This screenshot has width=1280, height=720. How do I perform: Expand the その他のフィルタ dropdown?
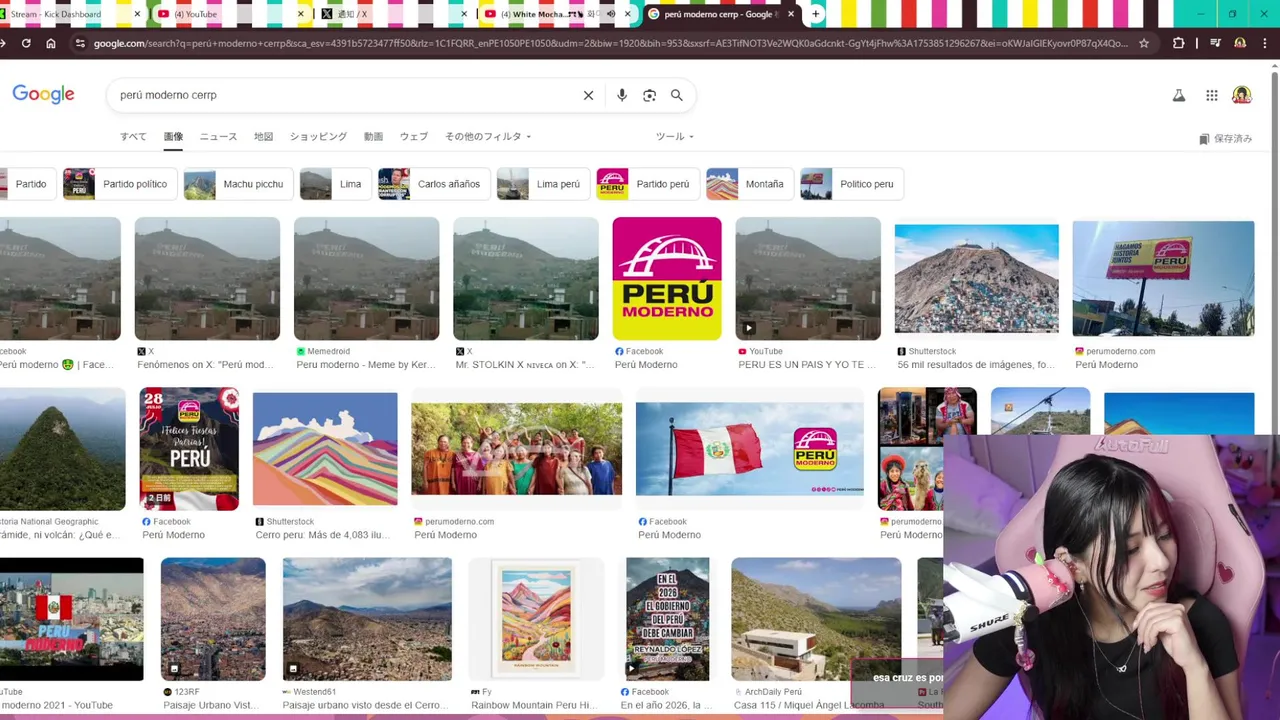coord(488,136)
